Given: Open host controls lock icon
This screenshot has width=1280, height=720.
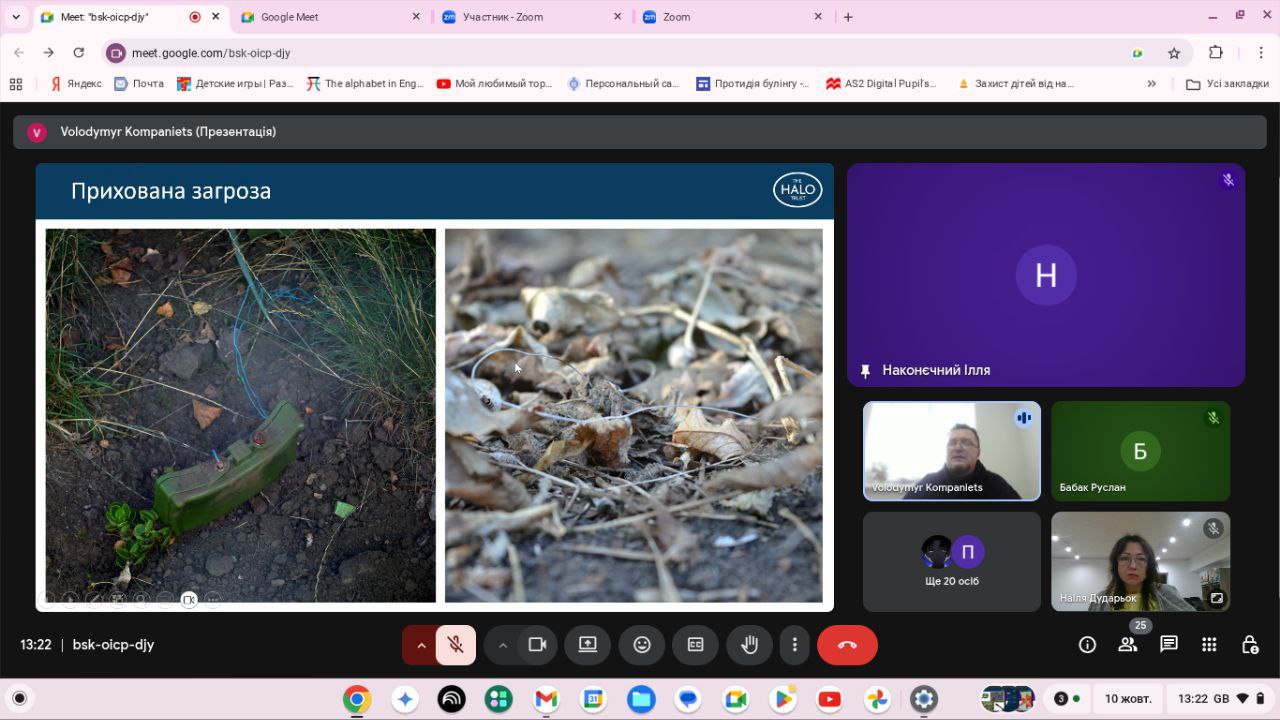Looking at the screenshot, I should tap(1249, 645).
